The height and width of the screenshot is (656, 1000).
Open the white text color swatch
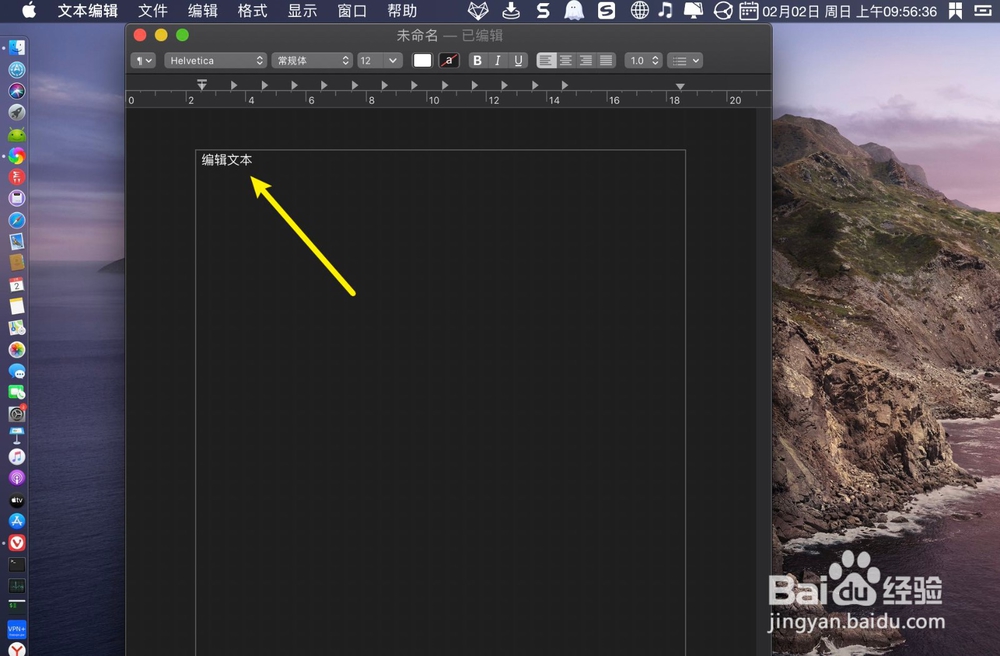pyautogui.click(x=422, y=61)
